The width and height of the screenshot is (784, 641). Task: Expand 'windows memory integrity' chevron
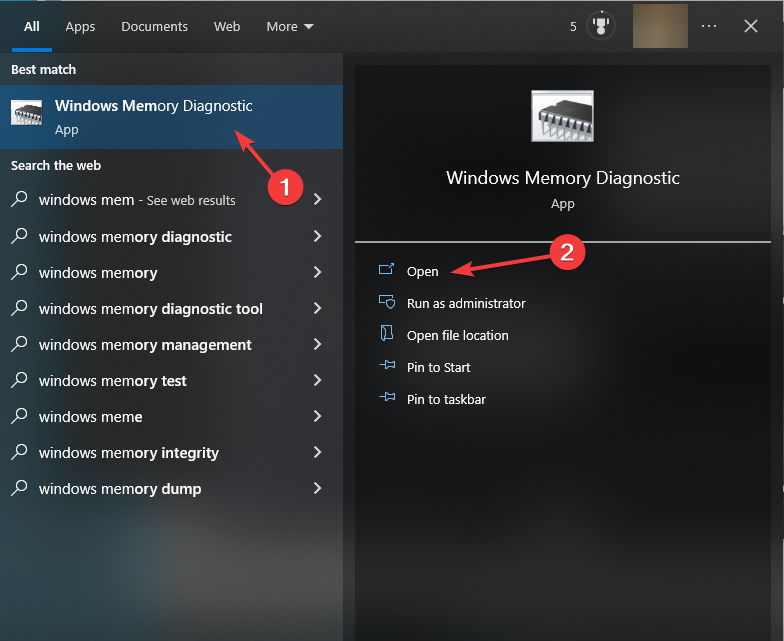318,452
